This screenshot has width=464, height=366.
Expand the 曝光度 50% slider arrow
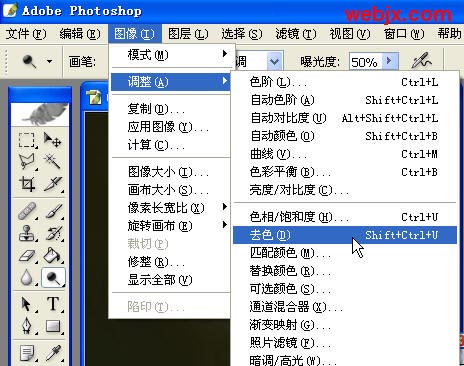point(389,61)
